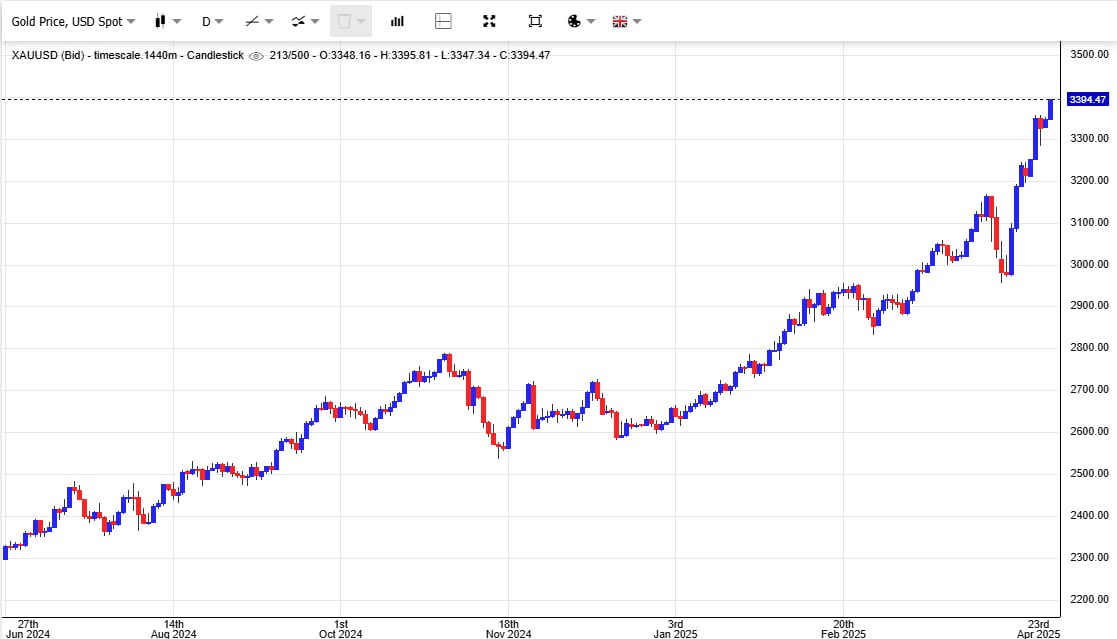Click the greyed-out delete drawings button
1117x639 pixels.
(350, 21)
